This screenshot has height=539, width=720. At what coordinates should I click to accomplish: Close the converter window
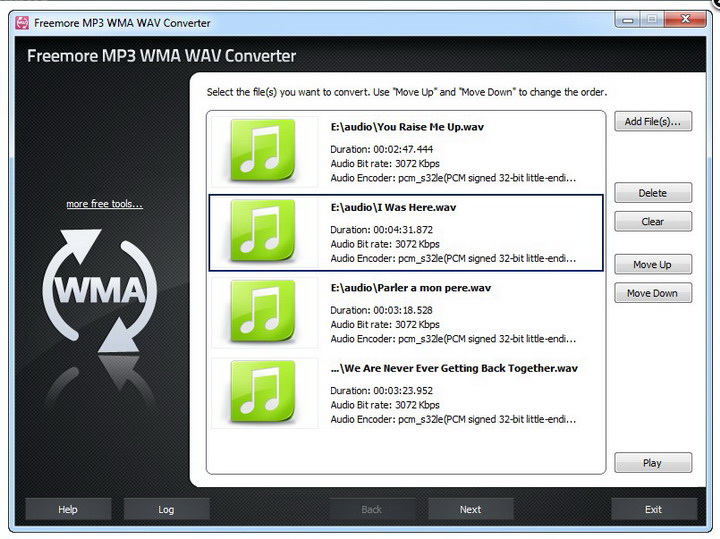(685, 19)
